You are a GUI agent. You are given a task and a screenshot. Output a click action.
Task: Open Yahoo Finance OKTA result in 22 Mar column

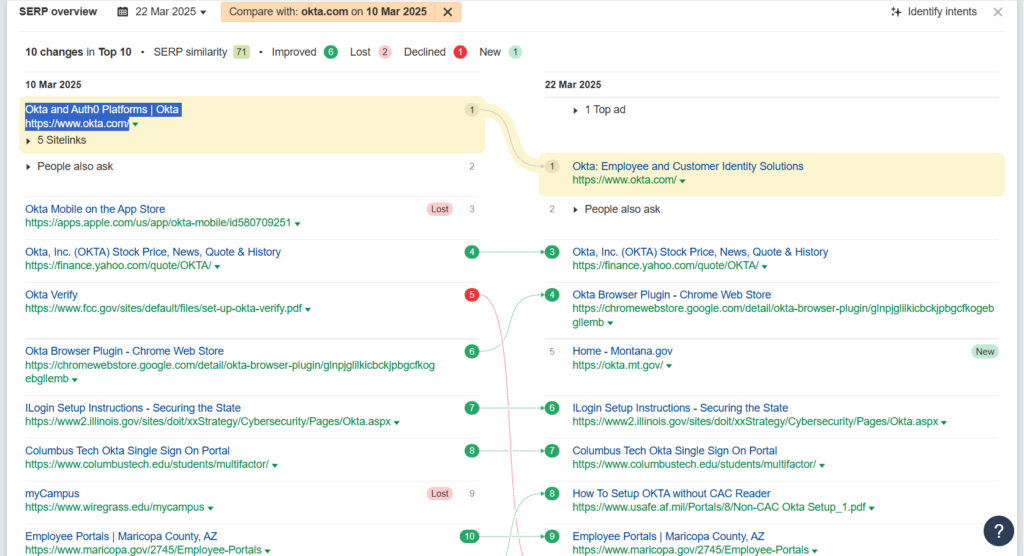pyautogui.click(x=700, y=252)
